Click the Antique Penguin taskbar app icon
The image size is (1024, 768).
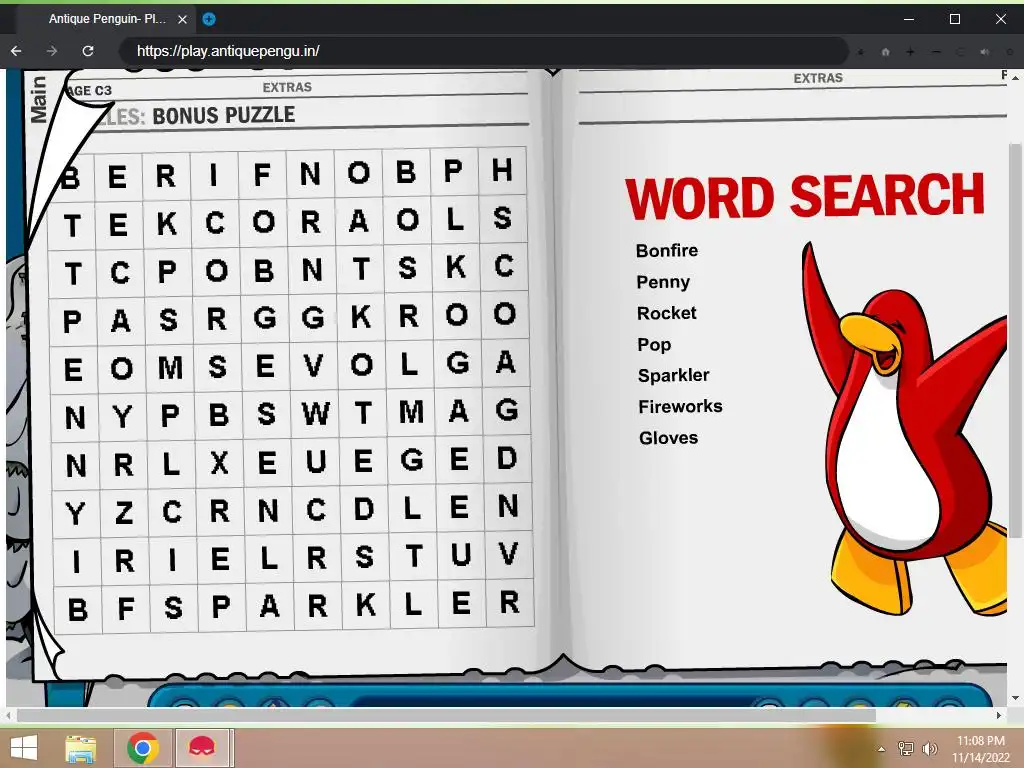coord(202,748)
